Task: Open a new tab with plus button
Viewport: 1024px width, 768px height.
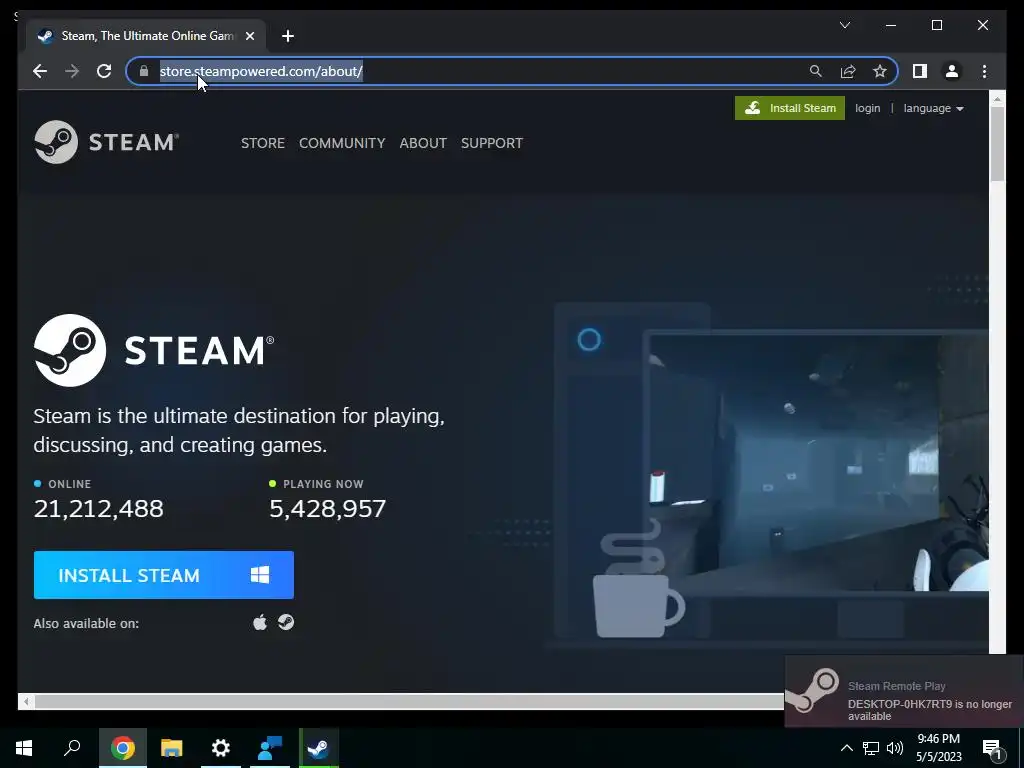Action: 287,36
